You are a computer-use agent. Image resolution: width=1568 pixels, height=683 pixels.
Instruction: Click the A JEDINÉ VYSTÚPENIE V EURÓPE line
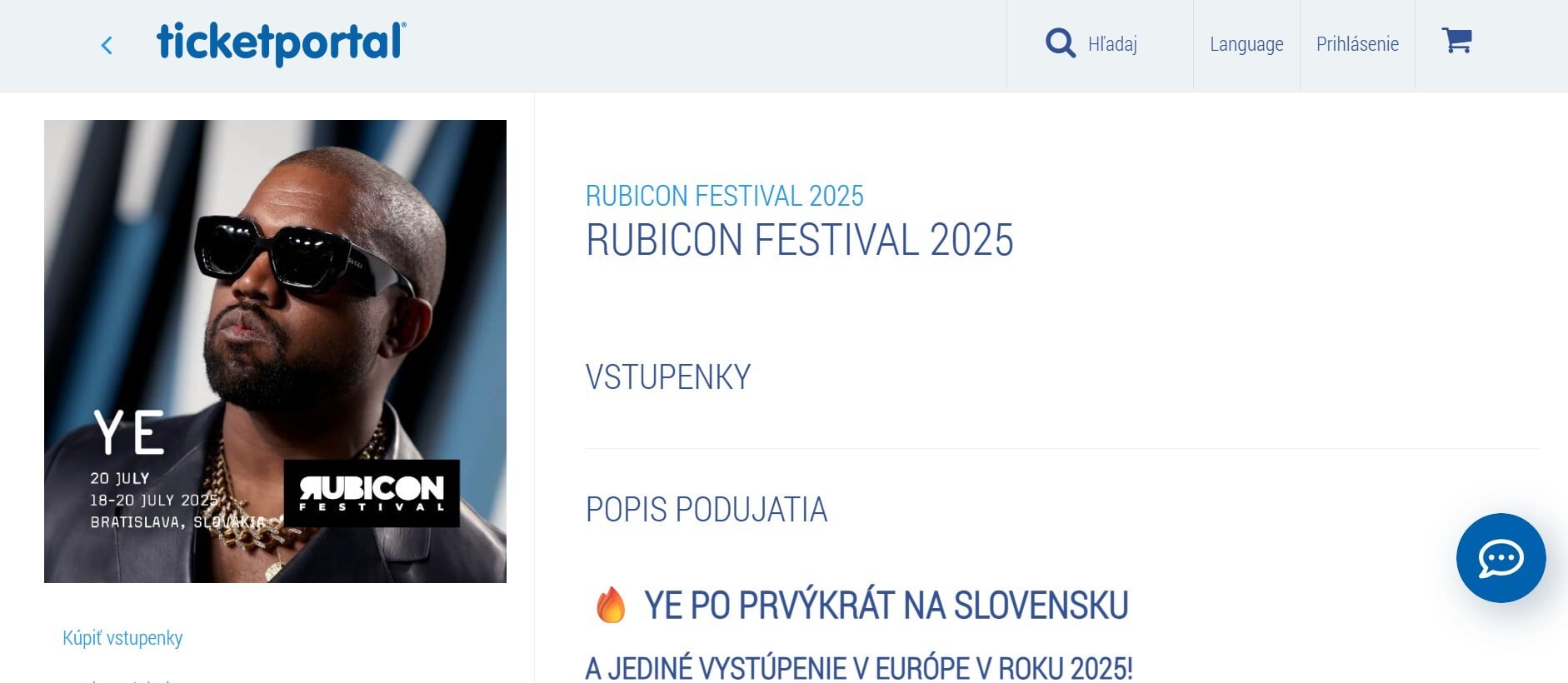coord(859,668)
